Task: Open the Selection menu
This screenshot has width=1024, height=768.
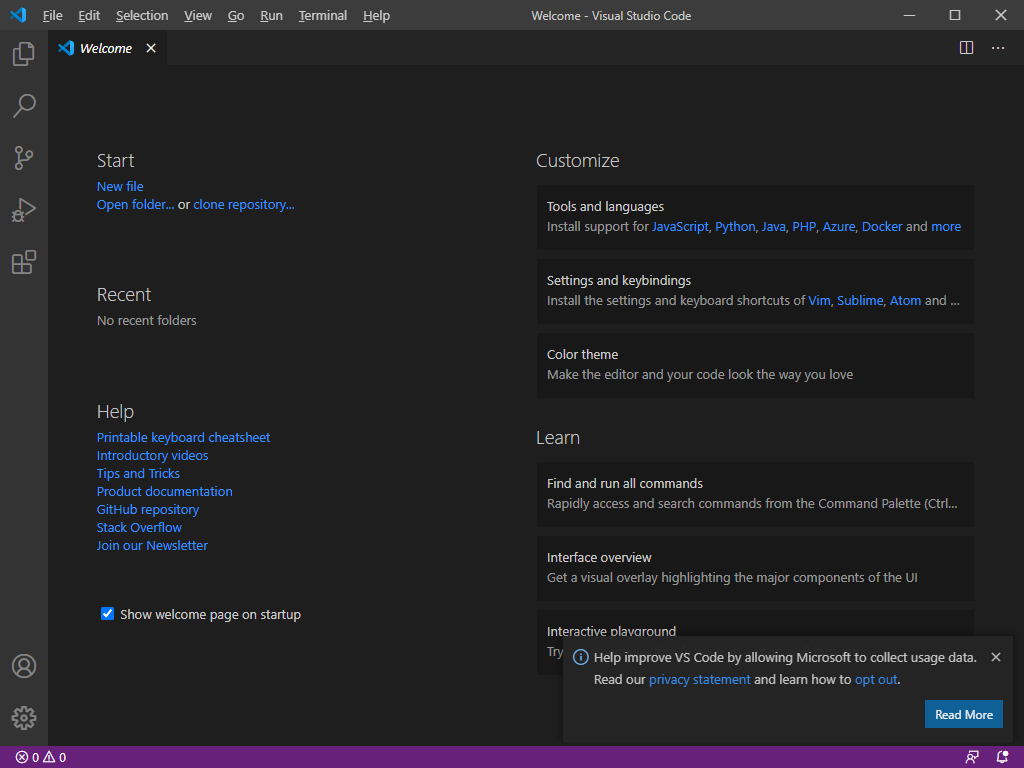Action: [142, 16]
